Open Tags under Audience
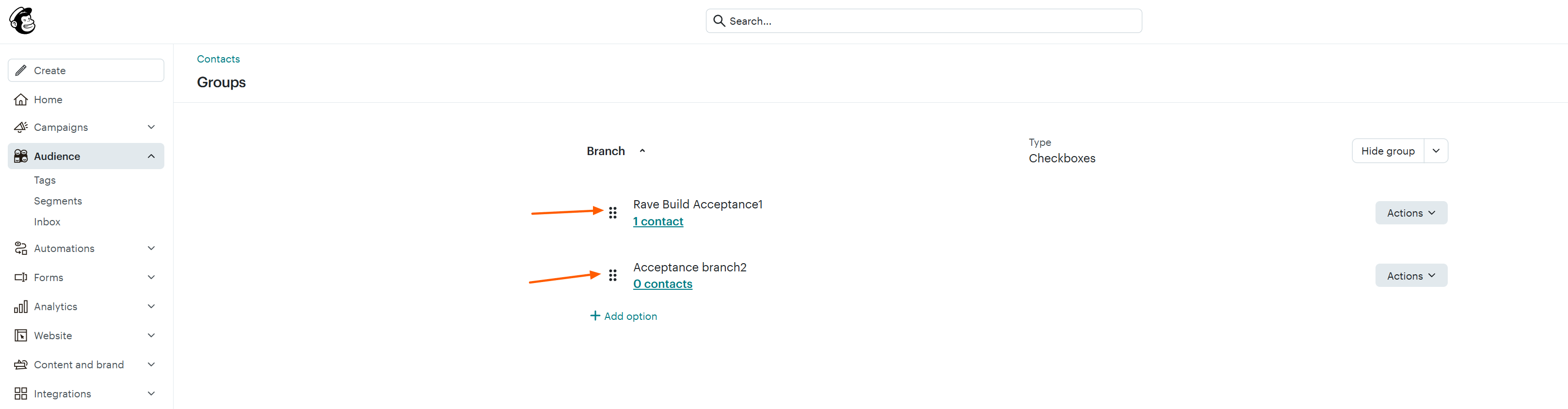This screenshot has height=409, width=1568. [x=45, y=180]
